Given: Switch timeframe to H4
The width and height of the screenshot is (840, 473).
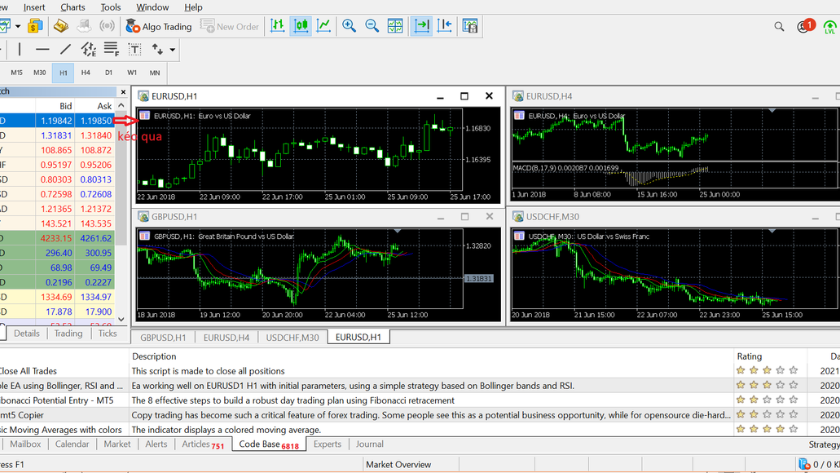Looking at the screenshot, I should (86, 72).
